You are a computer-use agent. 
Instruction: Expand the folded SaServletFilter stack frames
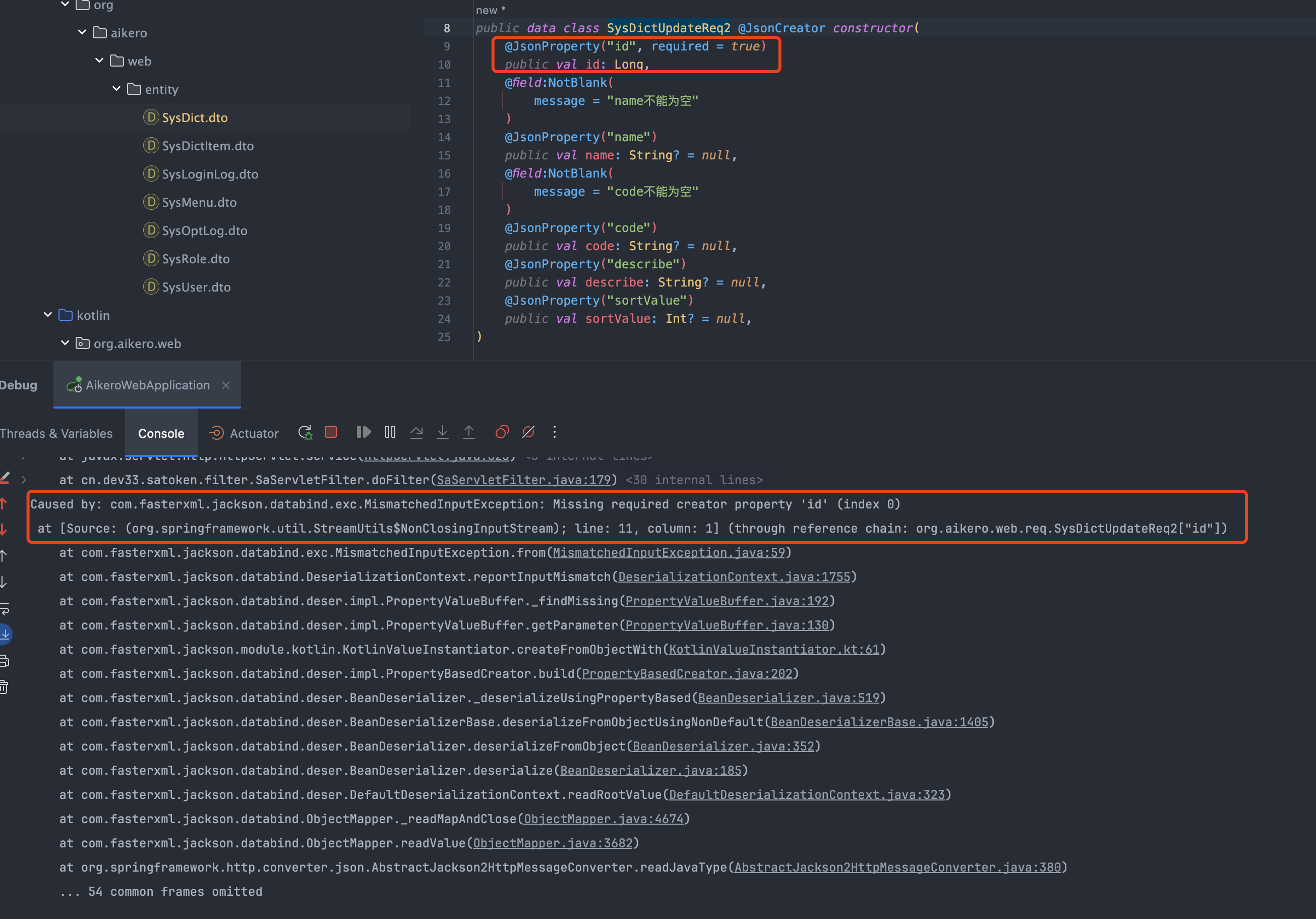click(x=24, y=480)
